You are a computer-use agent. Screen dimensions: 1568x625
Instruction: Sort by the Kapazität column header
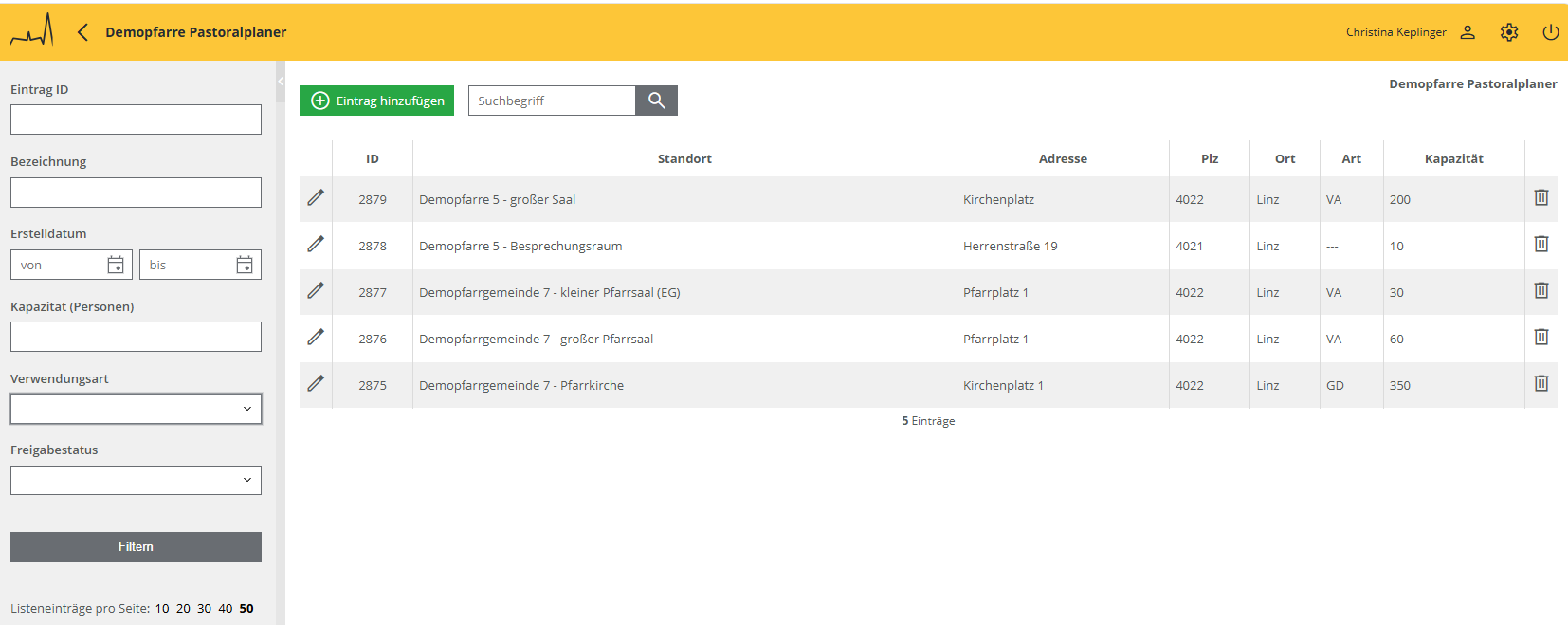coord(1453,158)
